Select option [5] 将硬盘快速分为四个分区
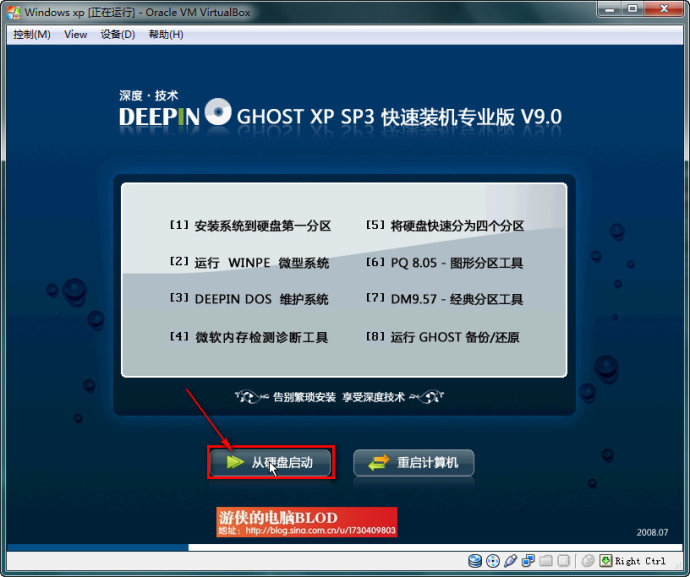The height and width of the screenshot is (577, 690). (x=445, y=226)
